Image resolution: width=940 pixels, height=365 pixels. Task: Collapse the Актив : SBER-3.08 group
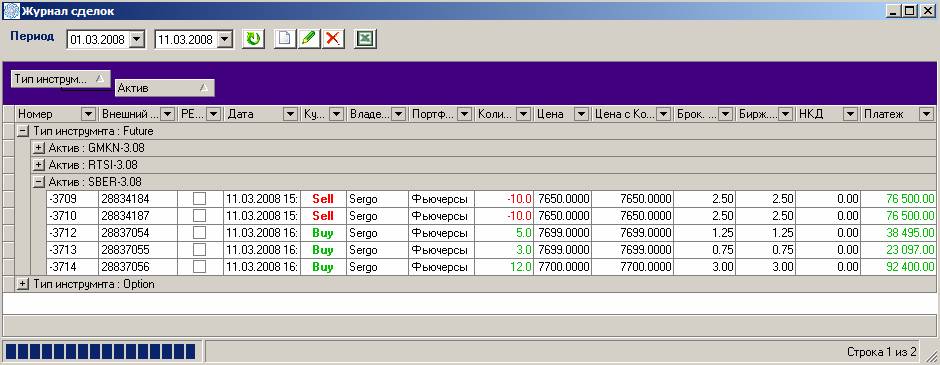tap(39, 182)
